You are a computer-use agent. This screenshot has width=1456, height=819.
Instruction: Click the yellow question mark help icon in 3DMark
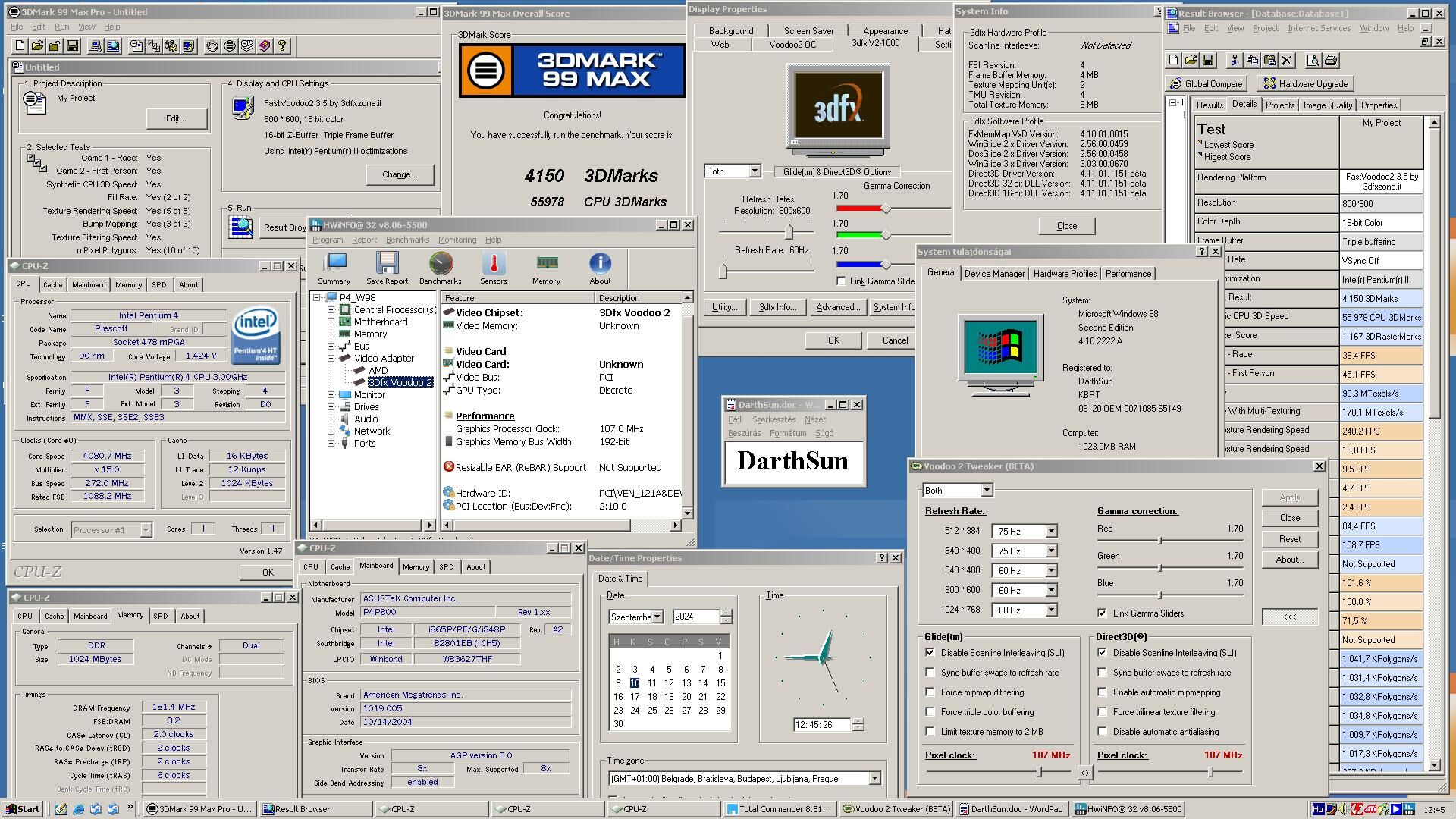tap(282, 46)
